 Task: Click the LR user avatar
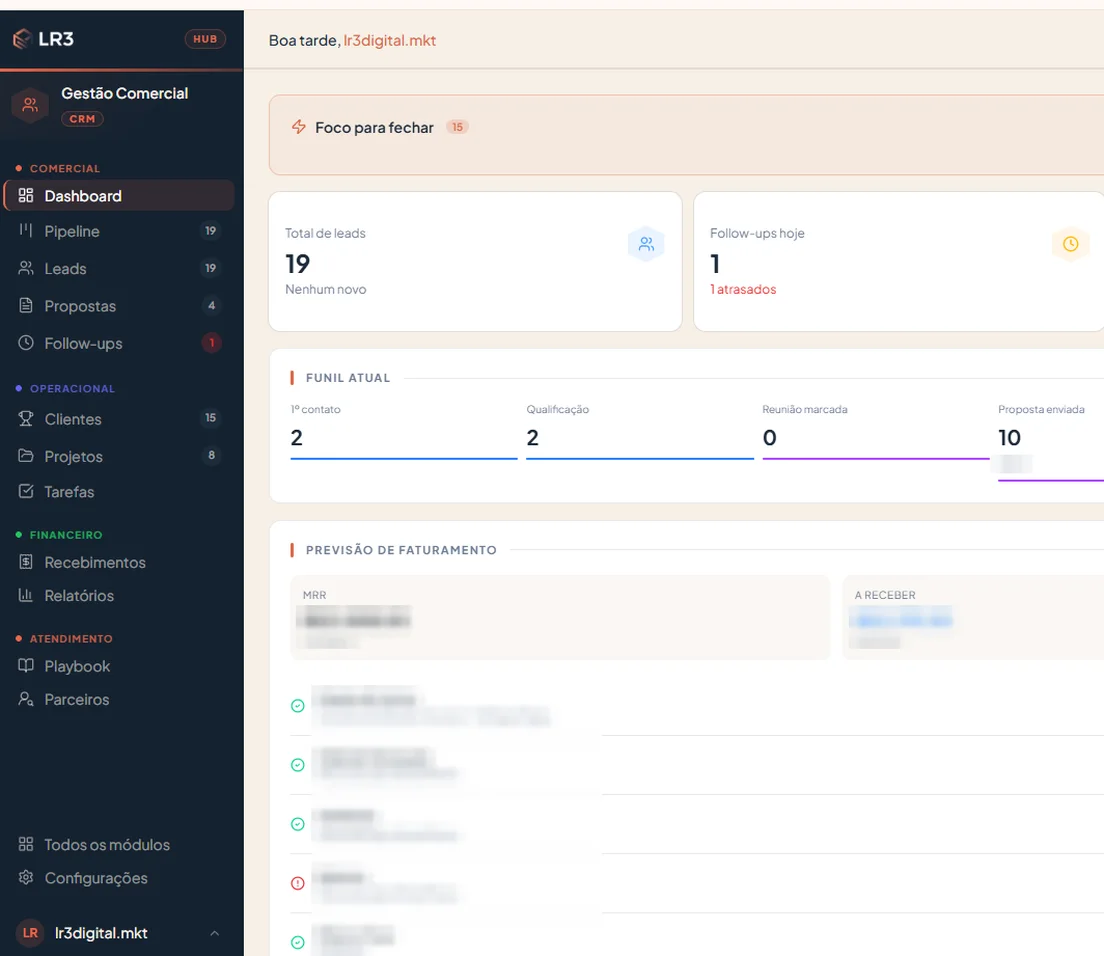[x=30, y=933]
